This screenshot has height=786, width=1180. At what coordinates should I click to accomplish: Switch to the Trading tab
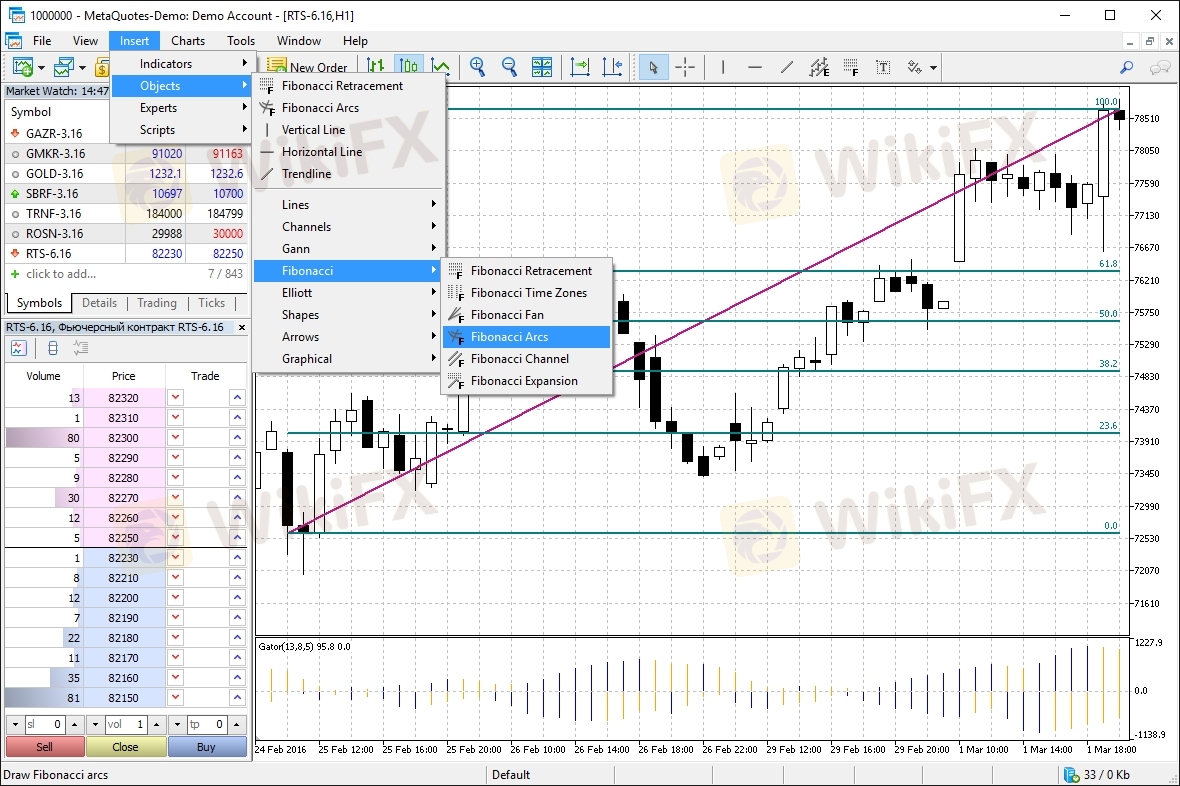point(157,303)
